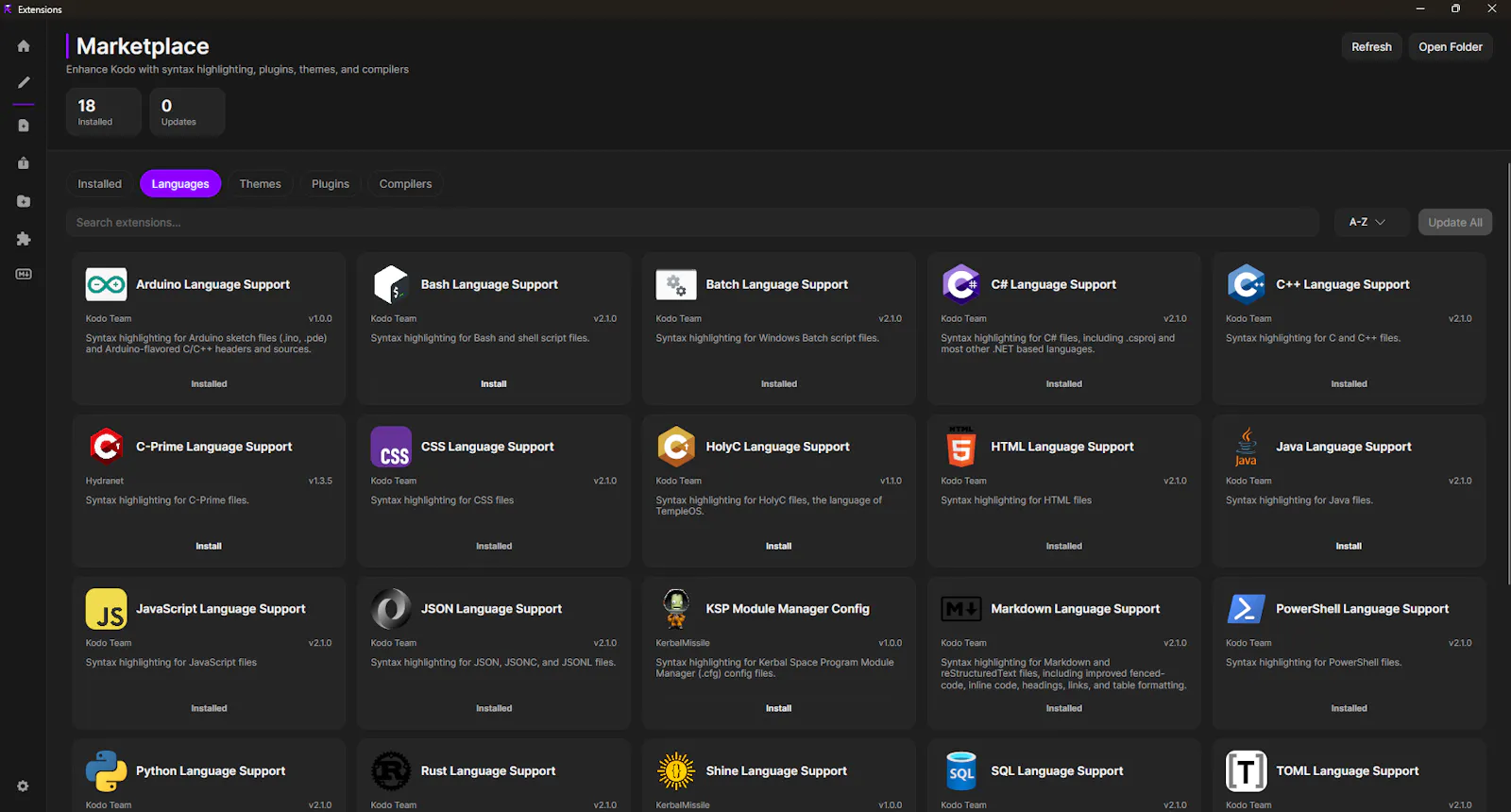
Task: Click the Open Folder button
Action: coord(1451,46)
